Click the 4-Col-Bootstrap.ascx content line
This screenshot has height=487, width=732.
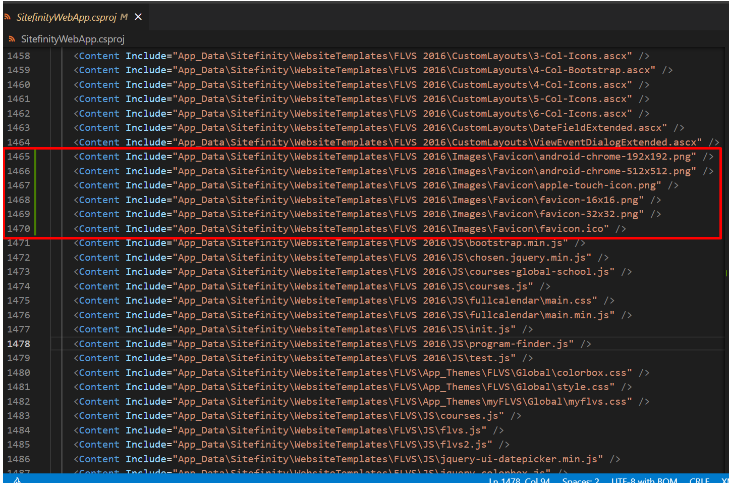pyautogui.click(x=373, y=70)
